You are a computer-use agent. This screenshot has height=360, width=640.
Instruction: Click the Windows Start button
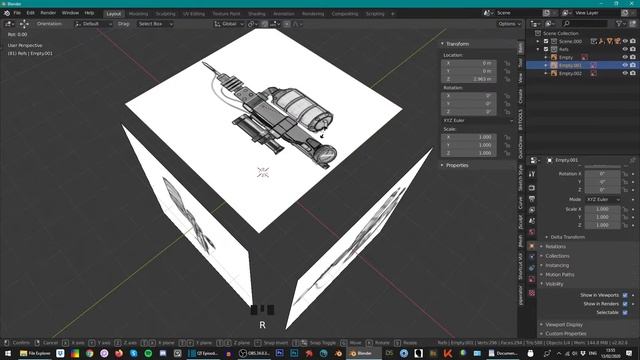[x=8, y=353]
